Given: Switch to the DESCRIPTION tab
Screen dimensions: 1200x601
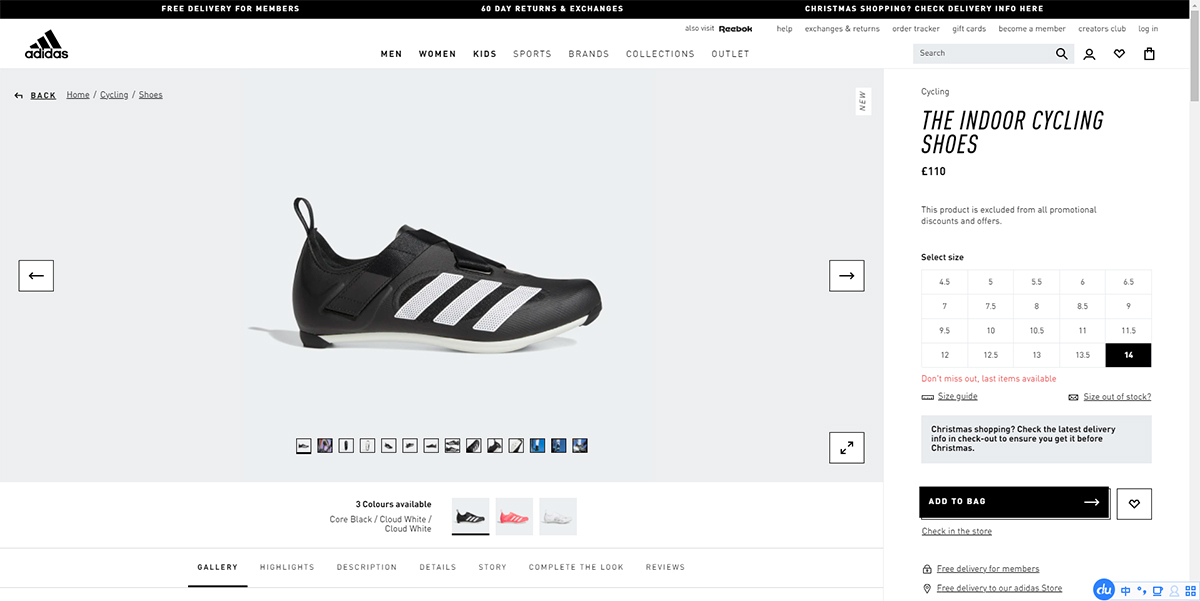Looking at the screenshot, I should [x=367, y=567].
